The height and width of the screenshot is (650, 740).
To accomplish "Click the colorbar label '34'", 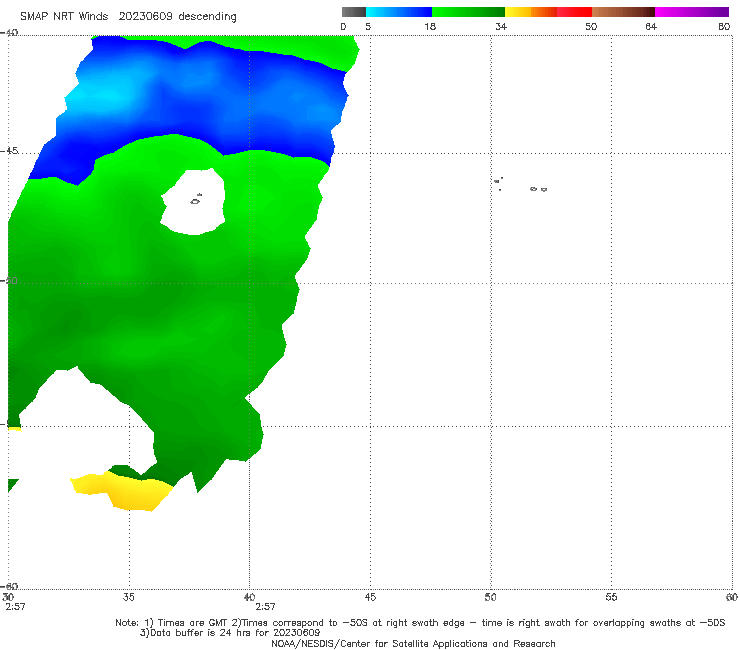I will (x=501, y=26).
